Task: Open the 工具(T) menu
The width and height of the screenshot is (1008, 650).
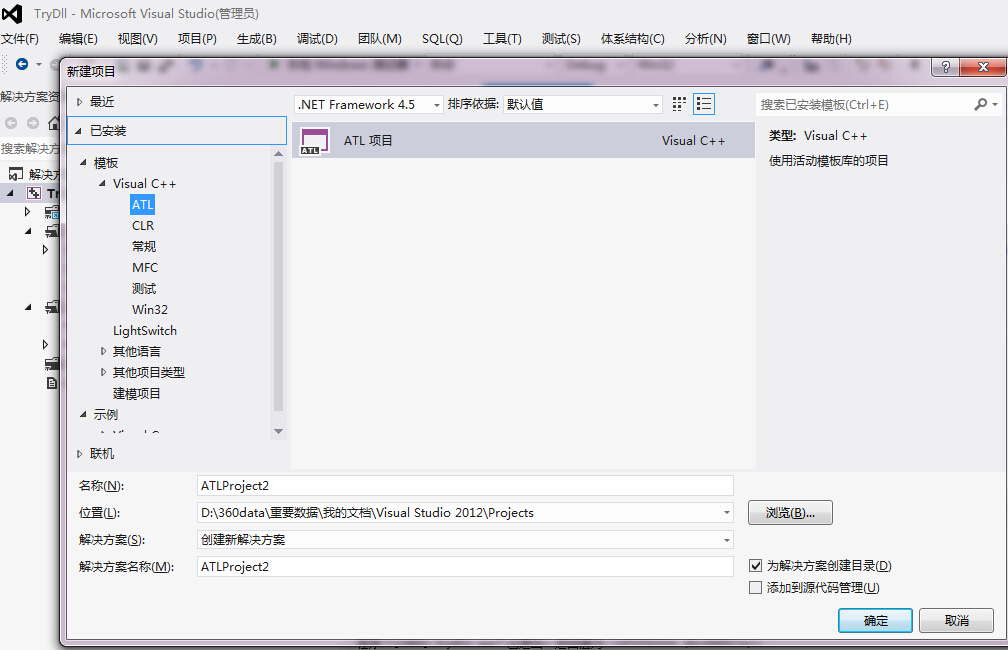Action: click(502, 39)
